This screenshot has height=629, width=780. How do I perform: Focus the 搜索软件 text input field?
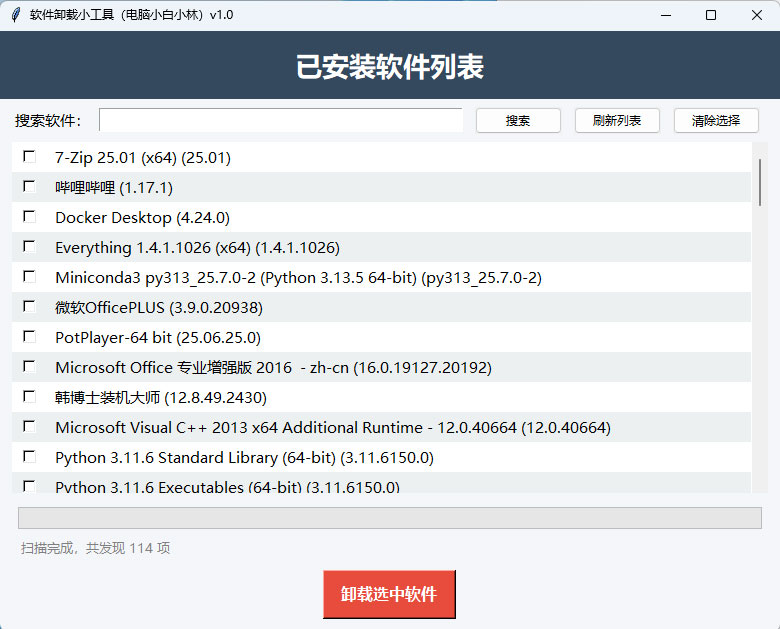(x=280, y=121)
